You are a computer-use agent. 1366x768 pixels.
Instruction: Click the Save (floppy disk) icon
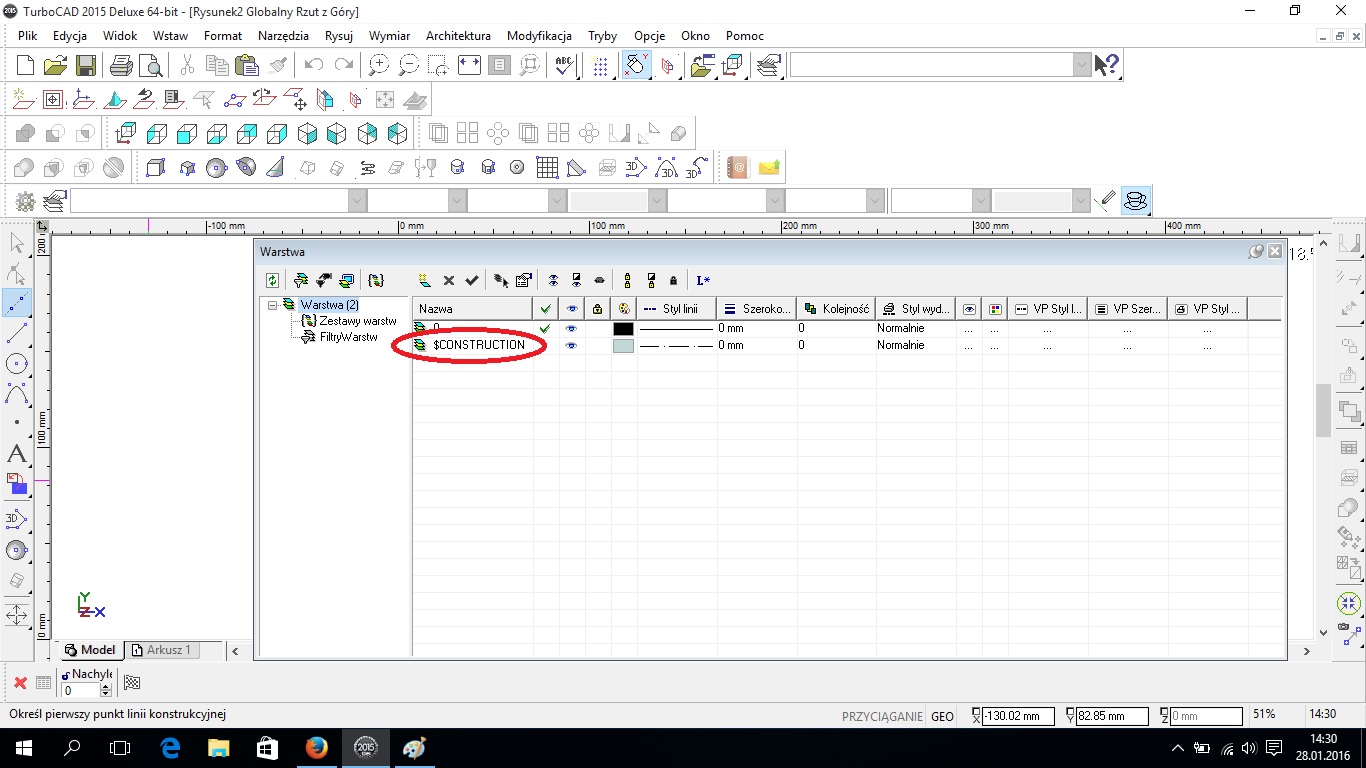click(x=86, y=66)
